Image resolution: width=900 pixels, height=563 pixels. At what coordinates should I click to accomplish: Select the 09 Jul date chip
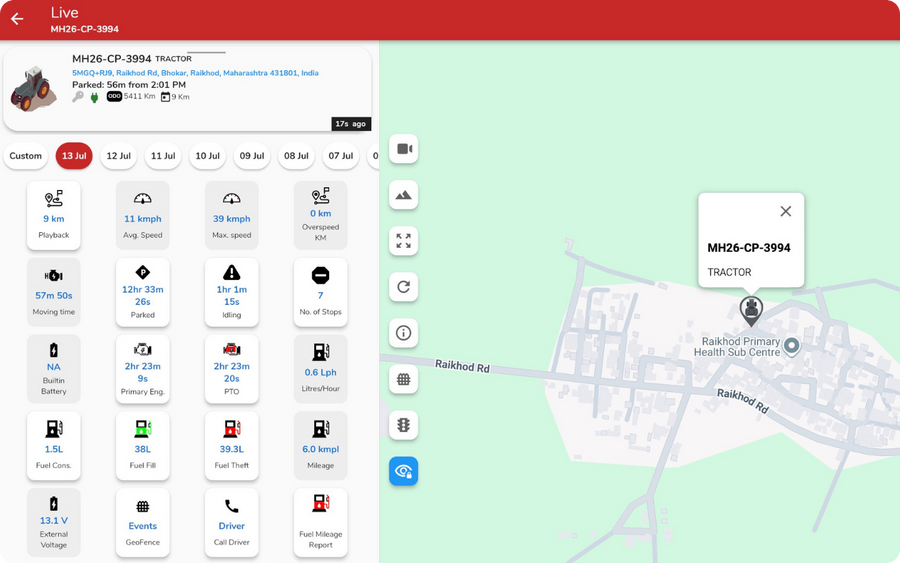252,156
